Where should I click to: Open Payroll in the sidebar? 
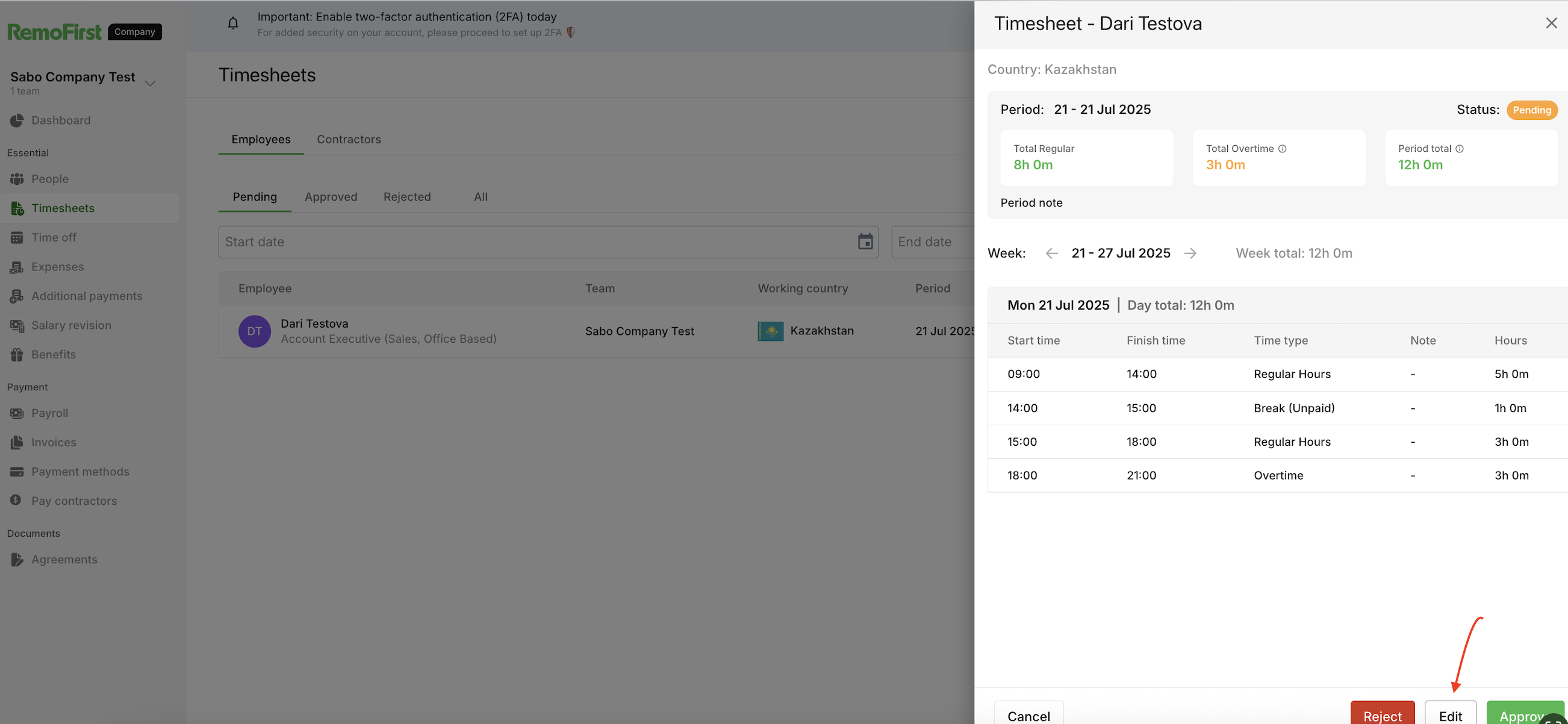[x=50, y=413]
